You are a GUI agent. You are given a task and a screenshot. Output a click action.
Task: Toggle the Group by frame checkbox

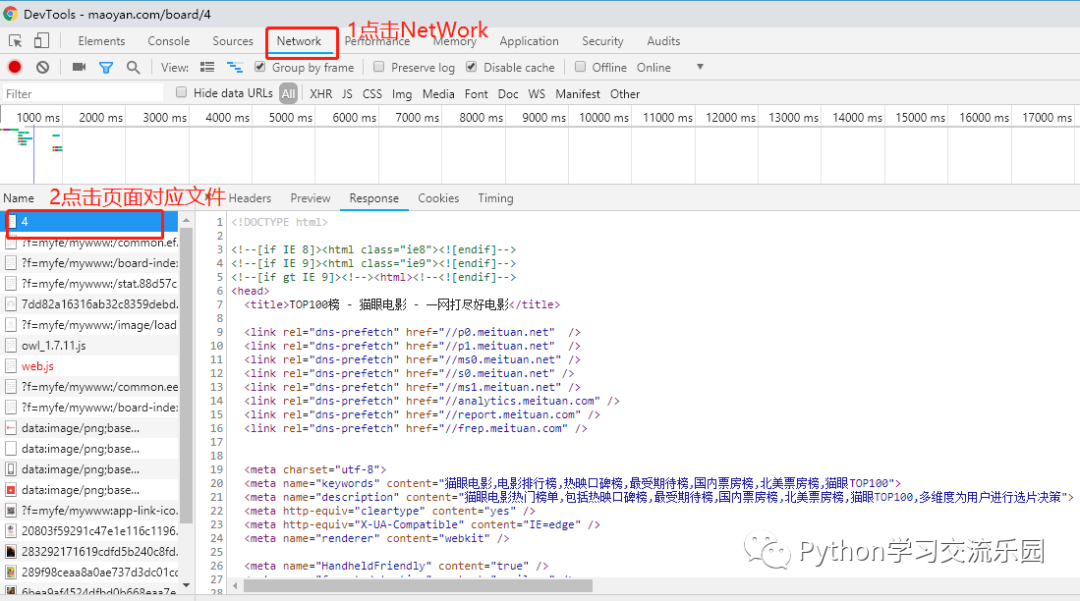260,67
